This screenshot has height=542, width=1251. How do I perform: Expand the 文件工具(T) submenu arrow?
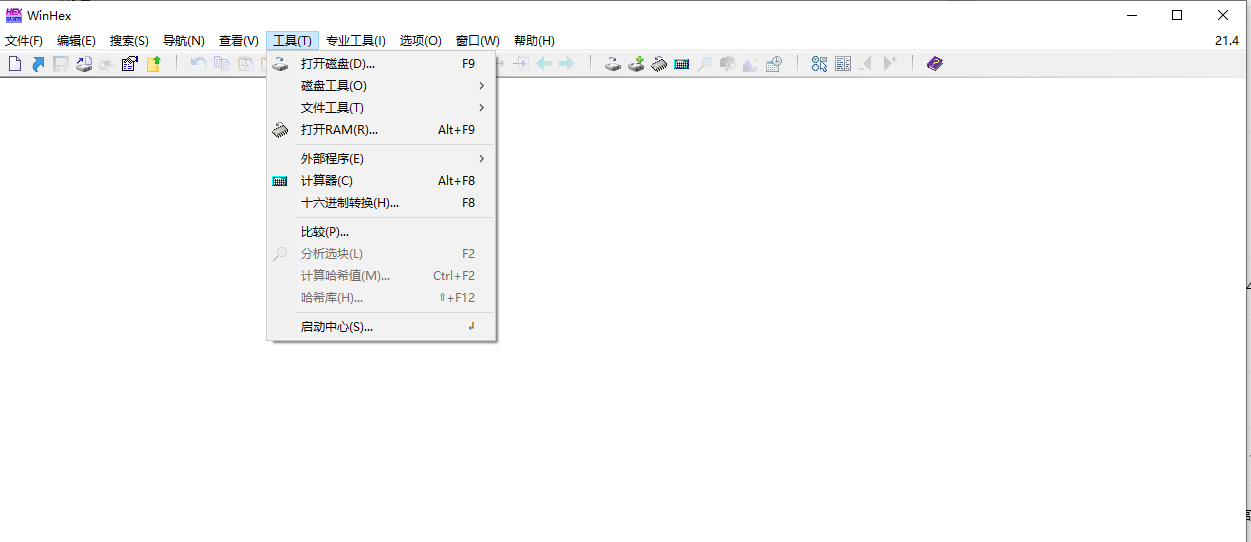coord(482,108)
